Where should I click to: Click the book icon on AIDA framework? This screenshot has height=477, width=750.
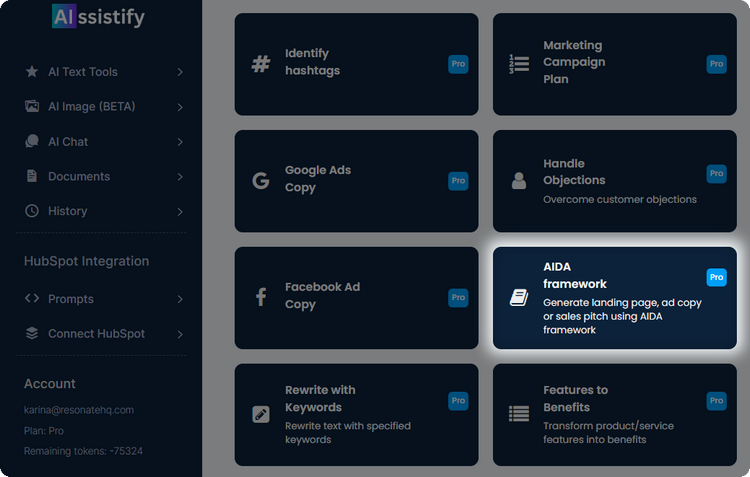[519, 297]
